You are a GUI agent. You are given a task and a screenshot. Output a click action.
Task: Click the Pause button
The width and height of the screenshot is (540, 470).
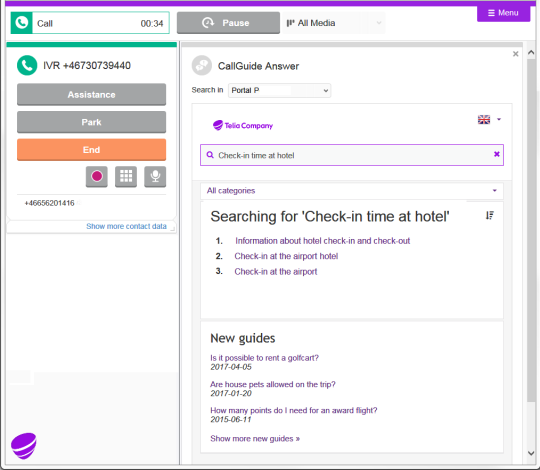point(228,23)
